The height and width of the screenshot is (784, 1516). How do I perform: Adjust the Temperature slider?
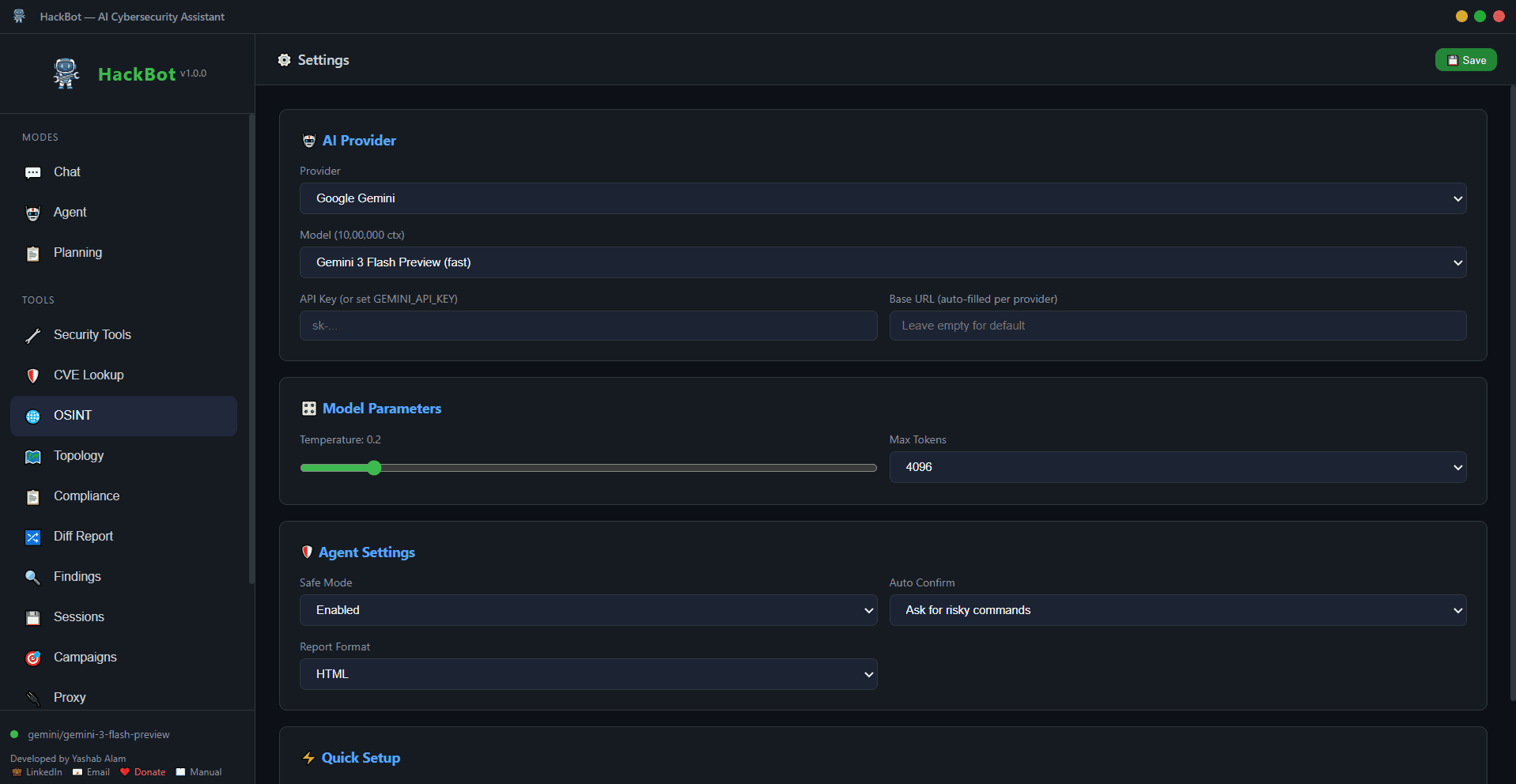click(372, 467)
